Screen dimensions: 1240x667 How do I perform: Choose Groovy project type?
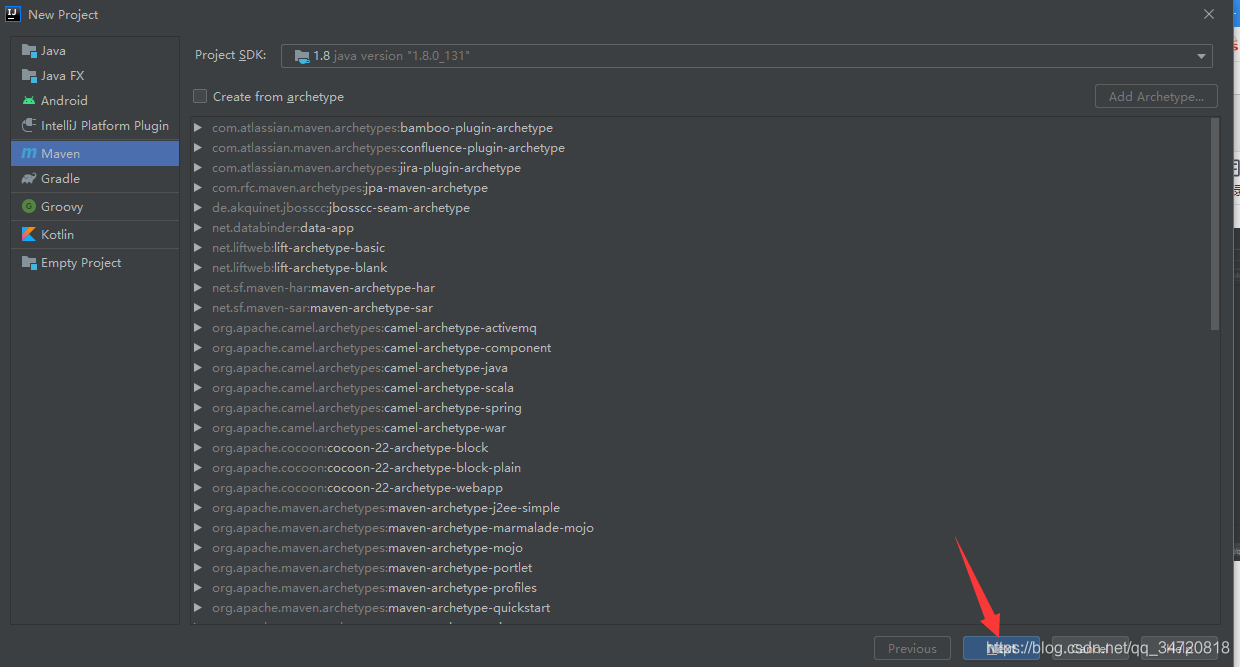pos(95,207)
